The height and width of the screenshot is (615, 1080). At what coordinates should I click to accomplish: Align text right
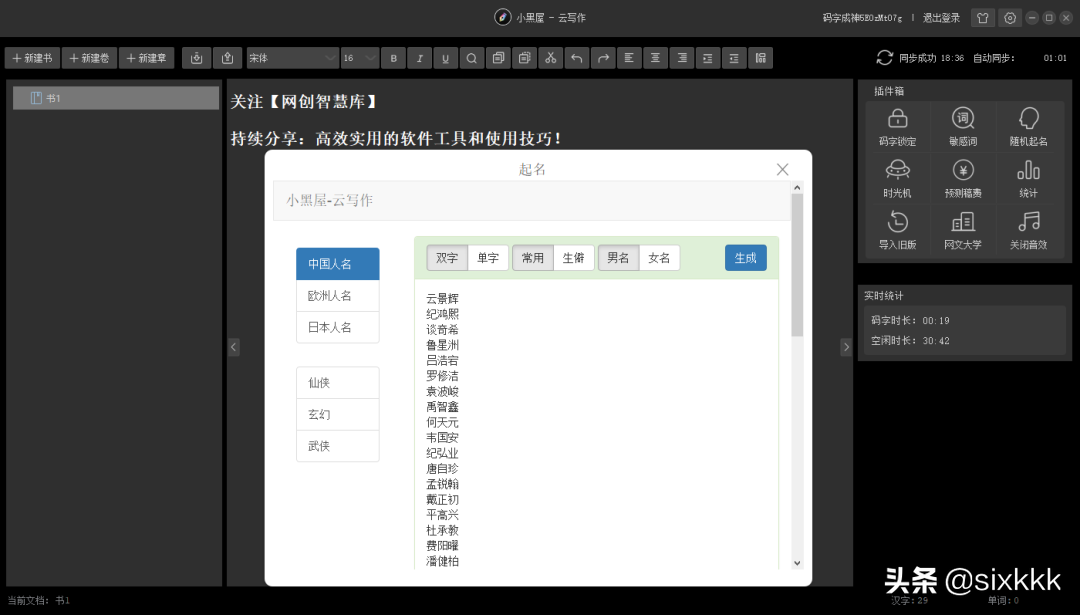click(x=681, y=58)
